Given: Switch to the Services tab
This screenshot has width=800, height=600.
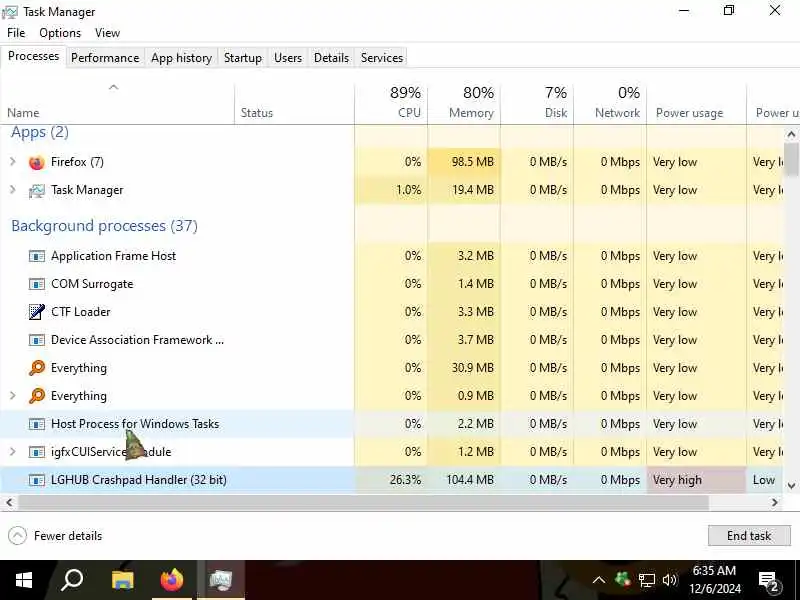Looking at the screenshot, I should 382,58.
